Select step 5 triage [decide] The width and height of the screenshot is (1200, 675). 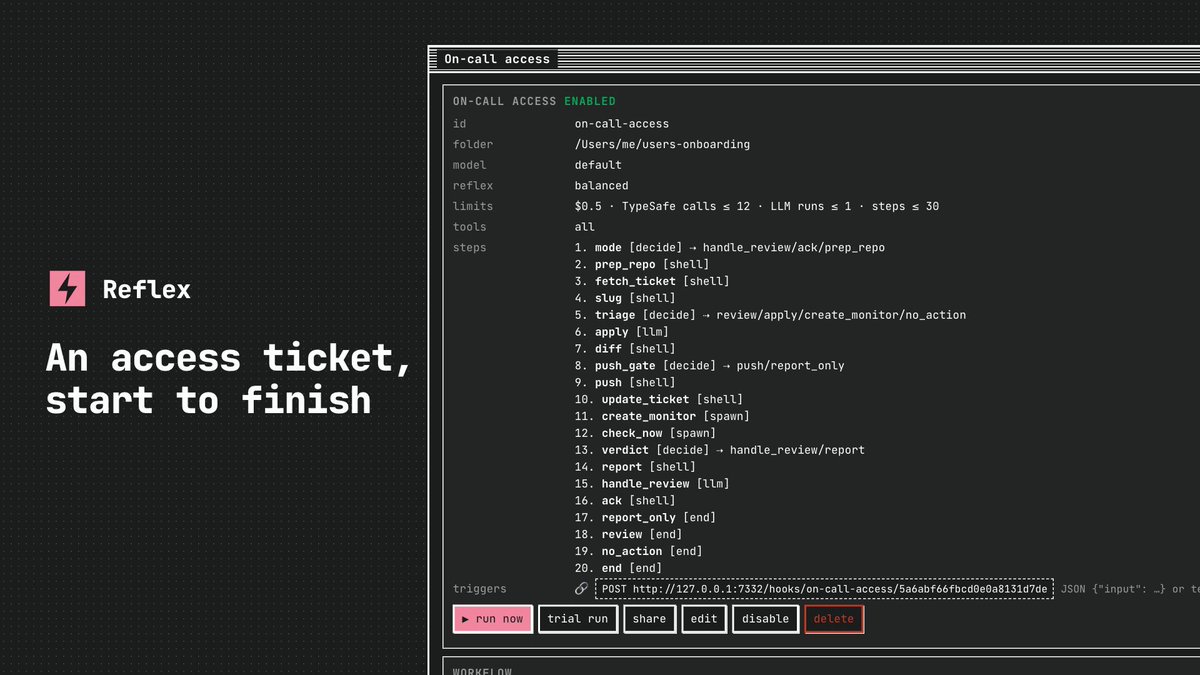770,315
